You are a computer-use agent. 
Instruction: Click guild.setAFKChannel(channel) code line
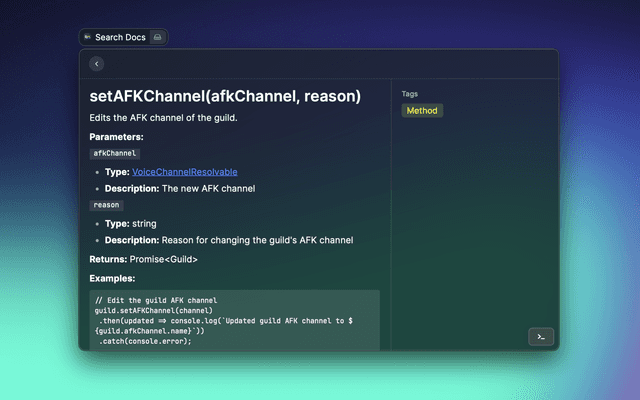(155, 310)
